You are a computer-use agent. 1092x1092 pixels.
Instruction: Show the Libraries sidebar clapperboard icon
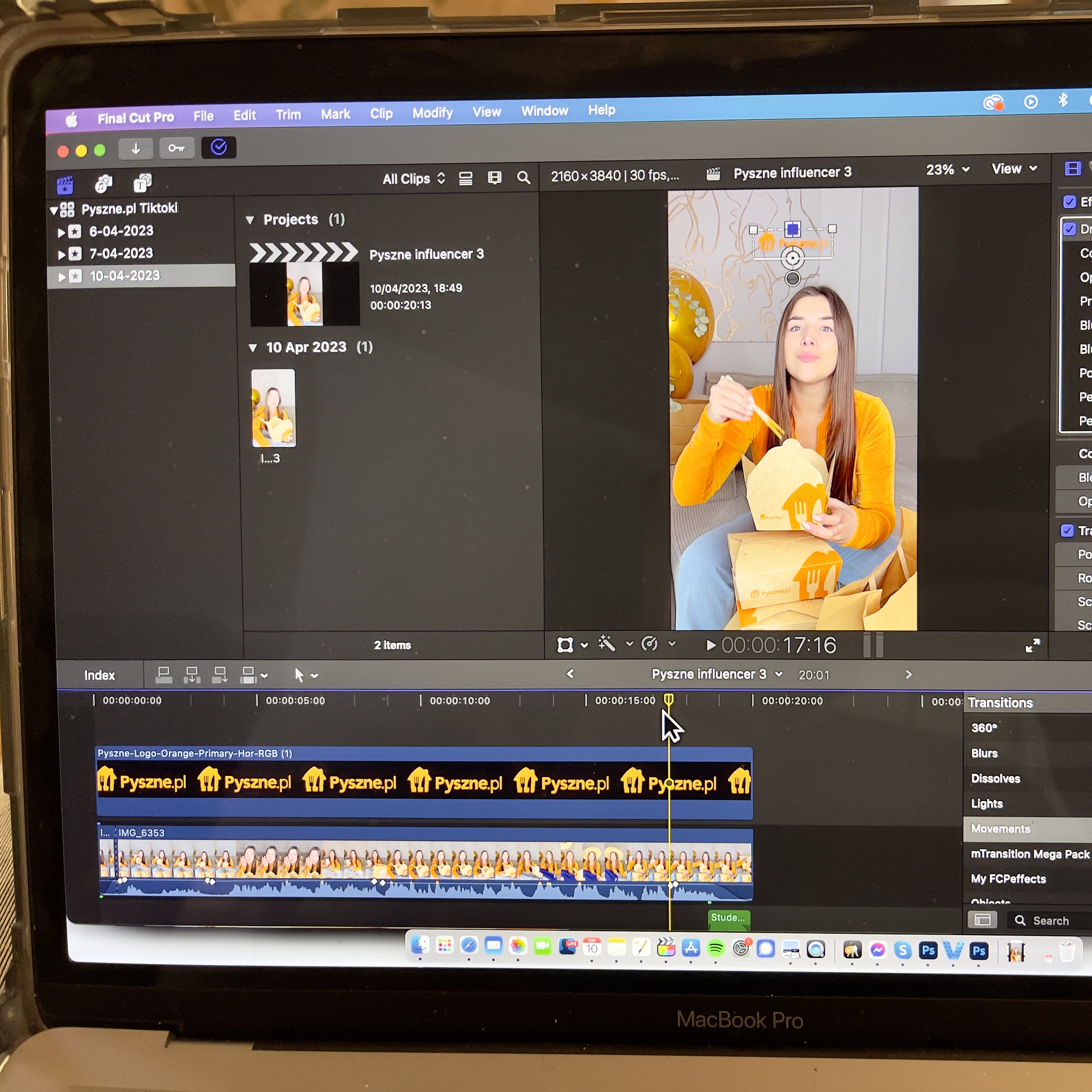(x=65, y=185)
